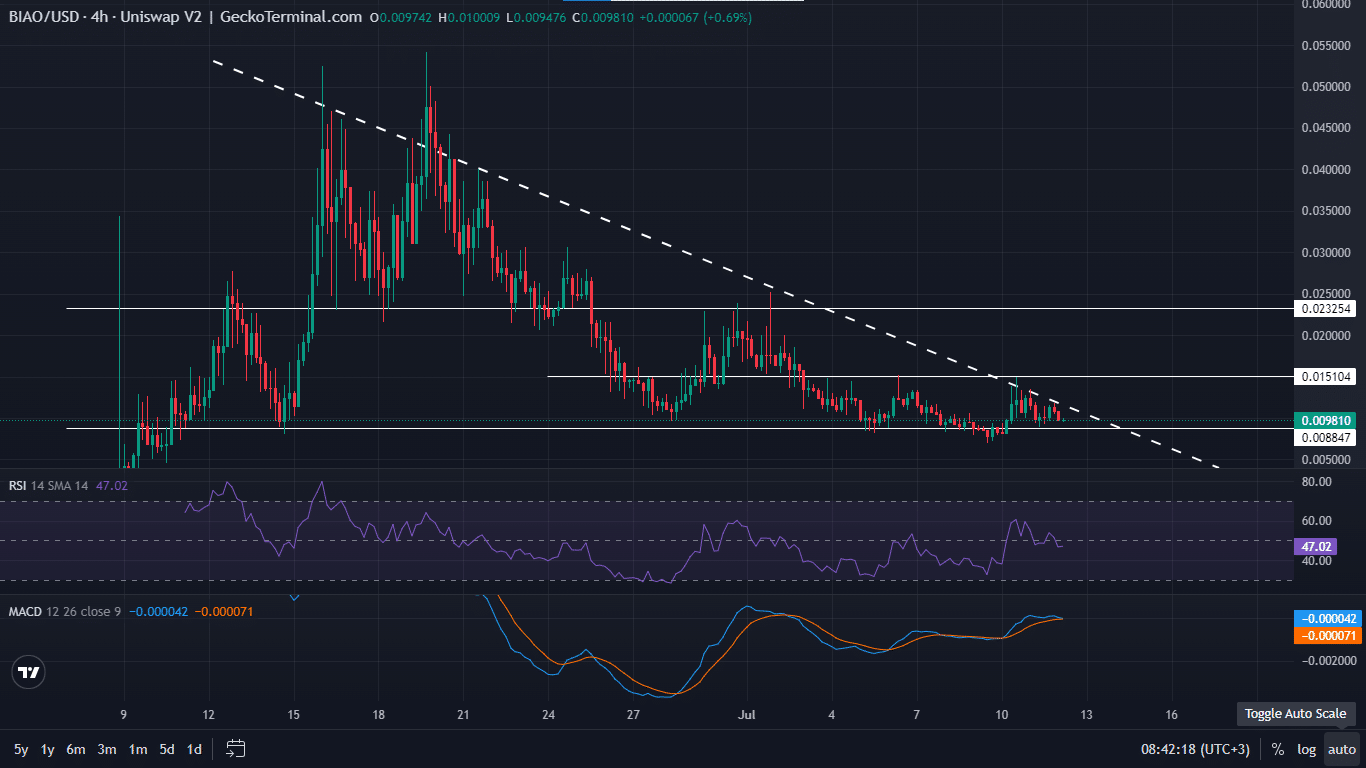Screen dimensions: 1366x768
Task: Click the 0.008847 horizontal line price label
Action: 1326,437
